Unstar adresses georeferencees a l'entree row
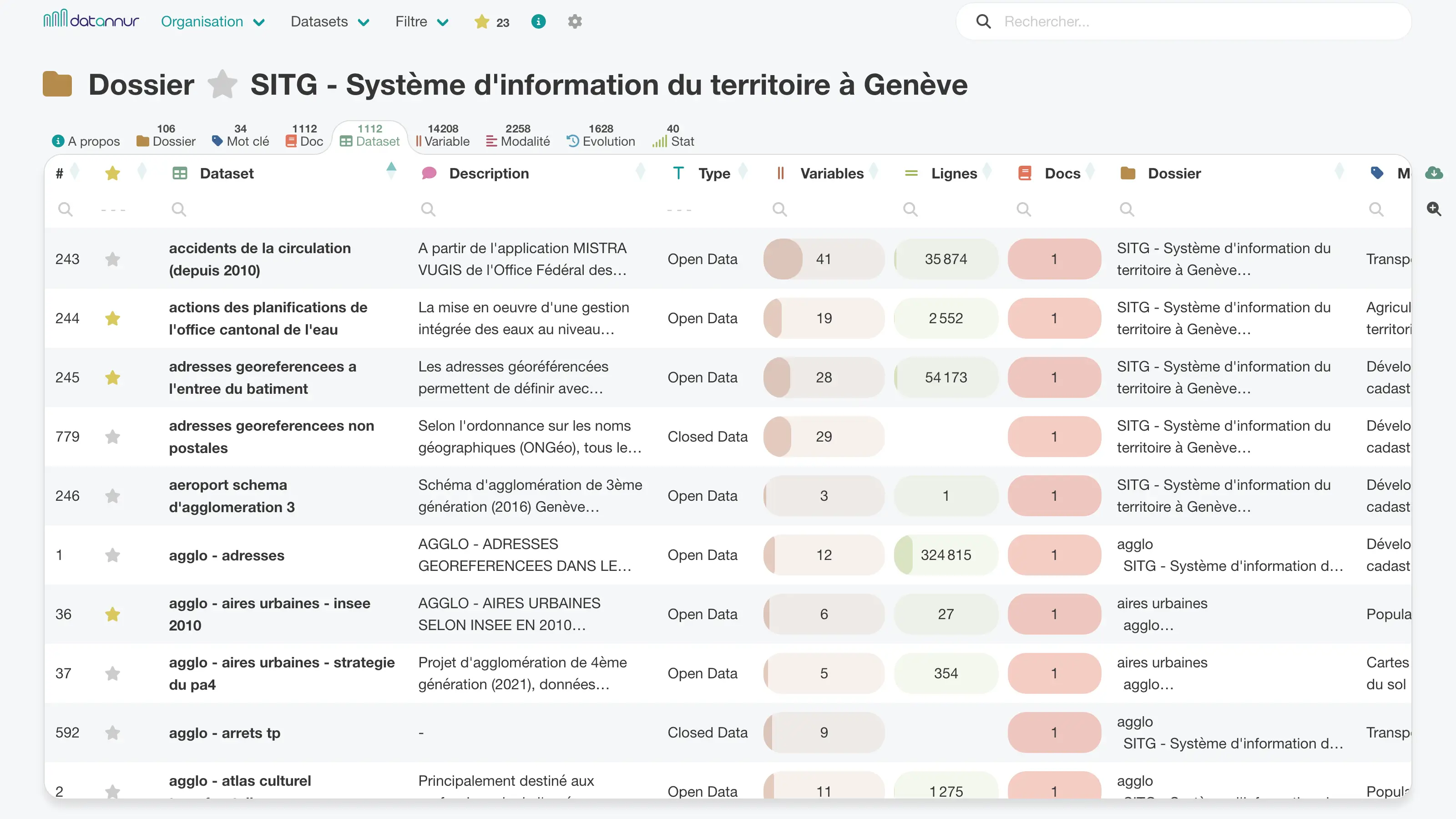Screen dimensions: 1456x819 pyautogui.click(x=112, y=377)
